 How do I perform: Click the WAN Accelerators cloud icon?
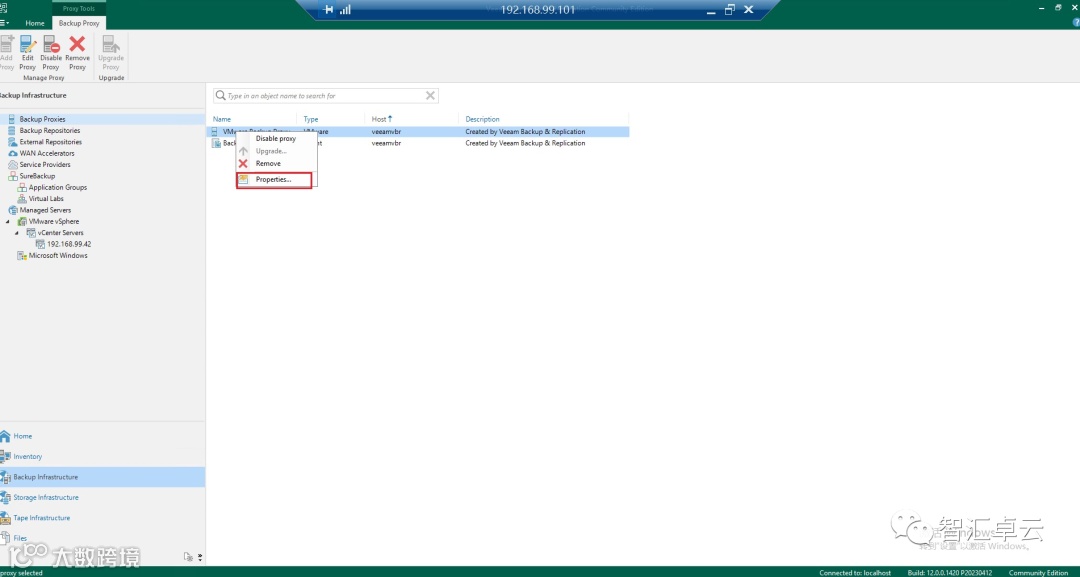click(12, 153)
